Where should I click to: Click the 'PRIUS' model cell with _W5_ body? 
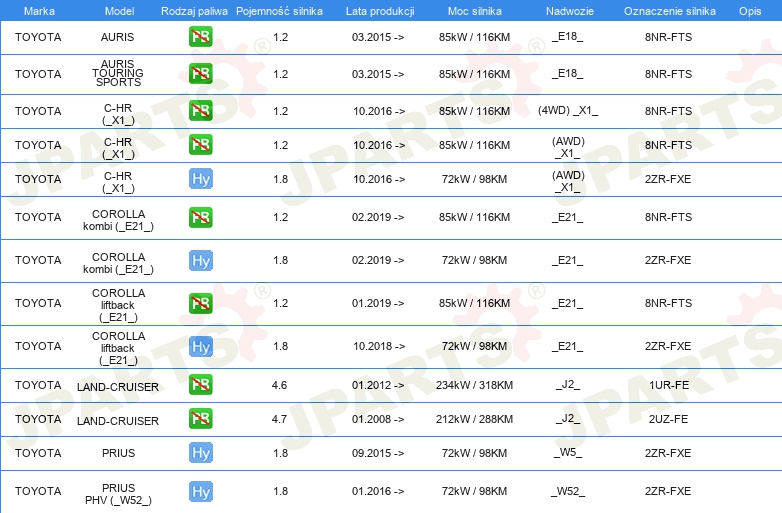(118, 453)
